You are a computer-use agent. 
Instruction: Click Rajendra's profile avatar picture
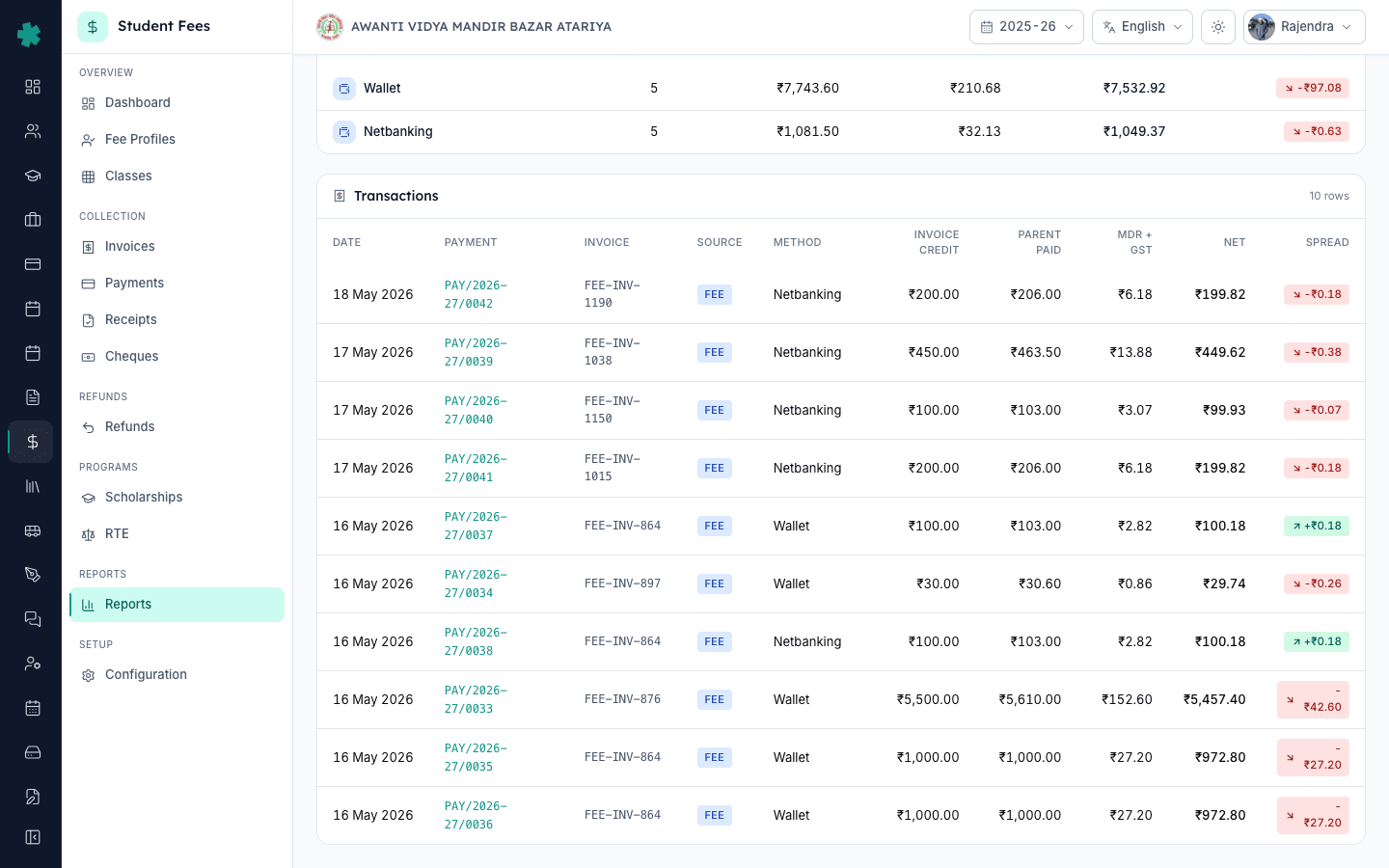[x=1261, y=27]
